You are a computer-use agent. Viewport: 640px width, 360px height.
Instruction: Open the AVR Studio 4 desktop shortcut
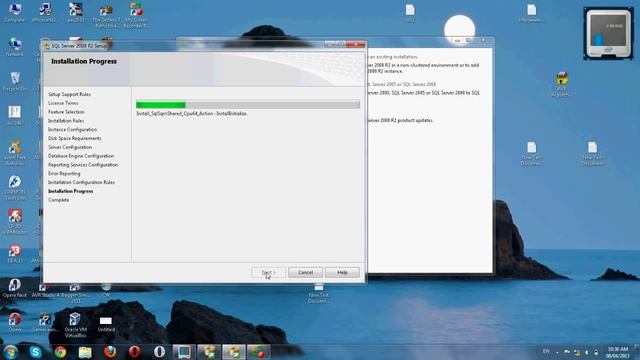pos(45,291)
